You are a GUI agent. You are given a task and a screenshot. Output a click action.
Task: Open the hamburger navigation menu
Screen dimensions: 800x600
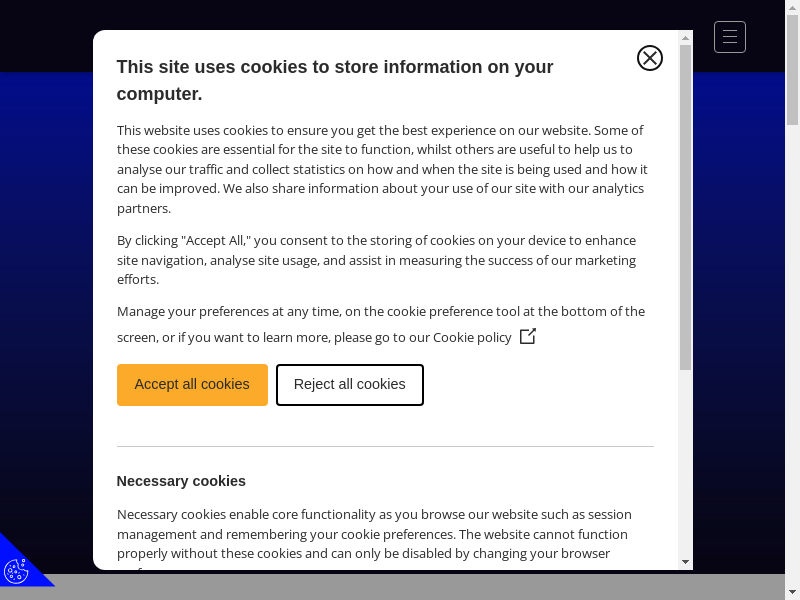730,37
